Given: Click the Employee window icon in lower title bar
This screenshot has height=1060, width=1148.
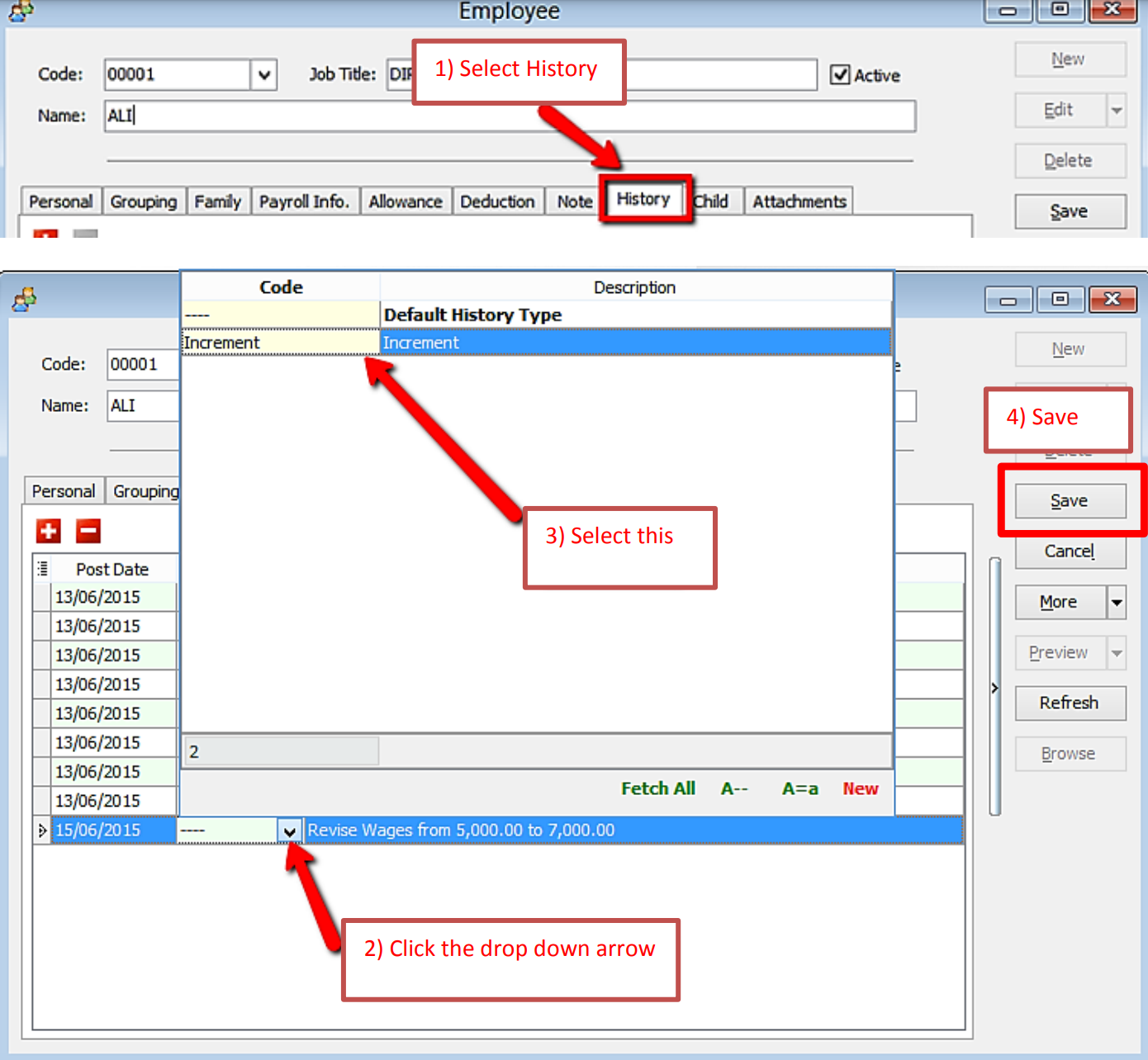Looking at the screenshot, I should point(24,299).
